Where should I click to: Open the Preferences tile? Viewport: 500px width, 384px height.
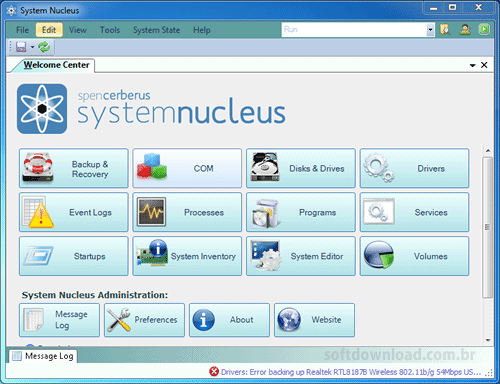(x=144, y=320)
